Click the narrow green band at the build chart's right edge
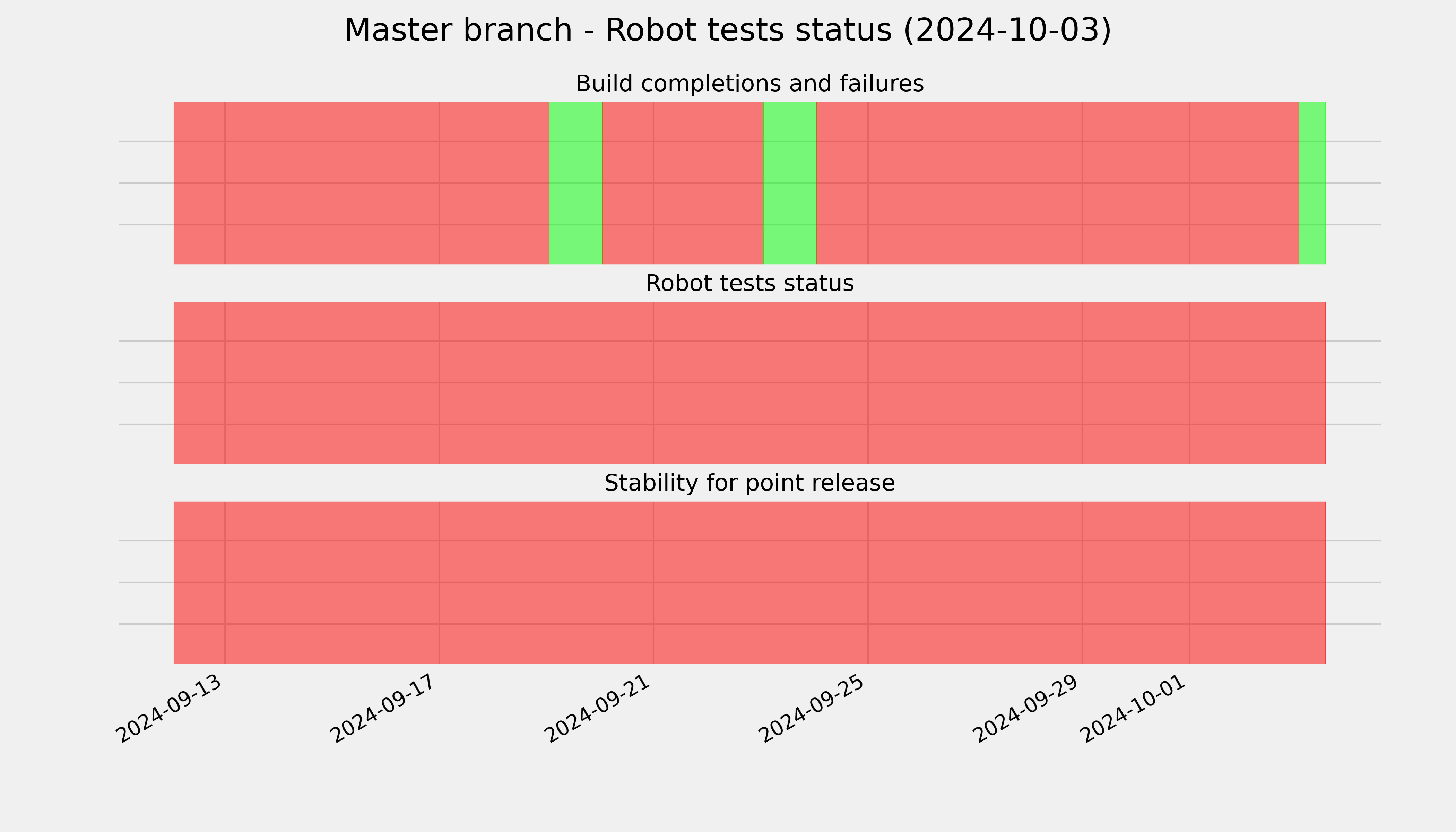 1312,183
